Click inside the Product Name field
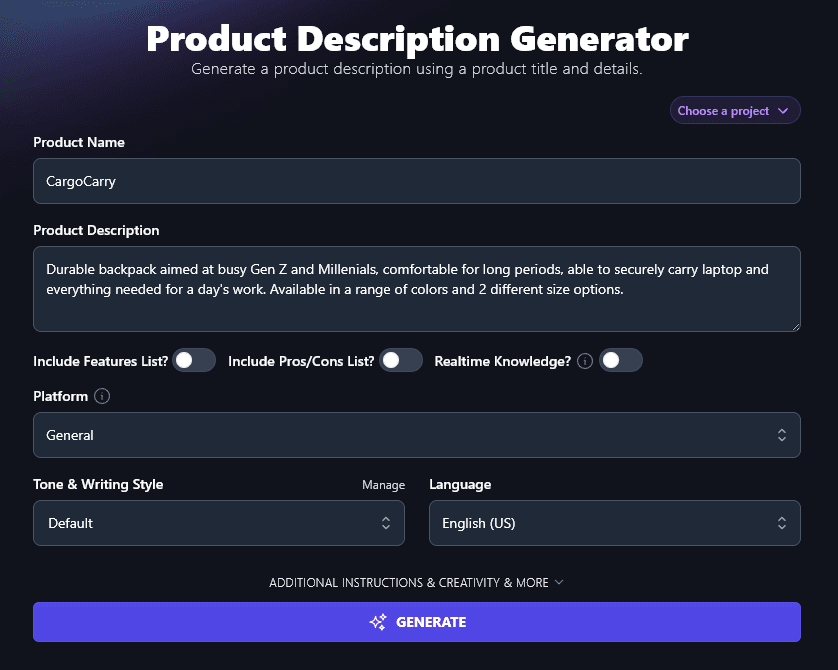Screen dimensions: 838x670 417,181
